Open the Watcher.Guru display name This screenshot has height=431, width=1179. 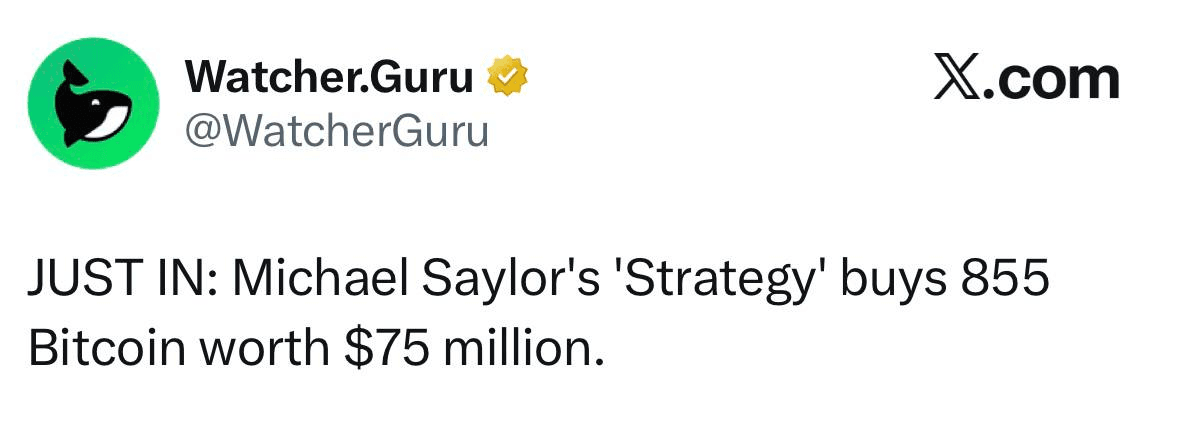click(329, 77)
